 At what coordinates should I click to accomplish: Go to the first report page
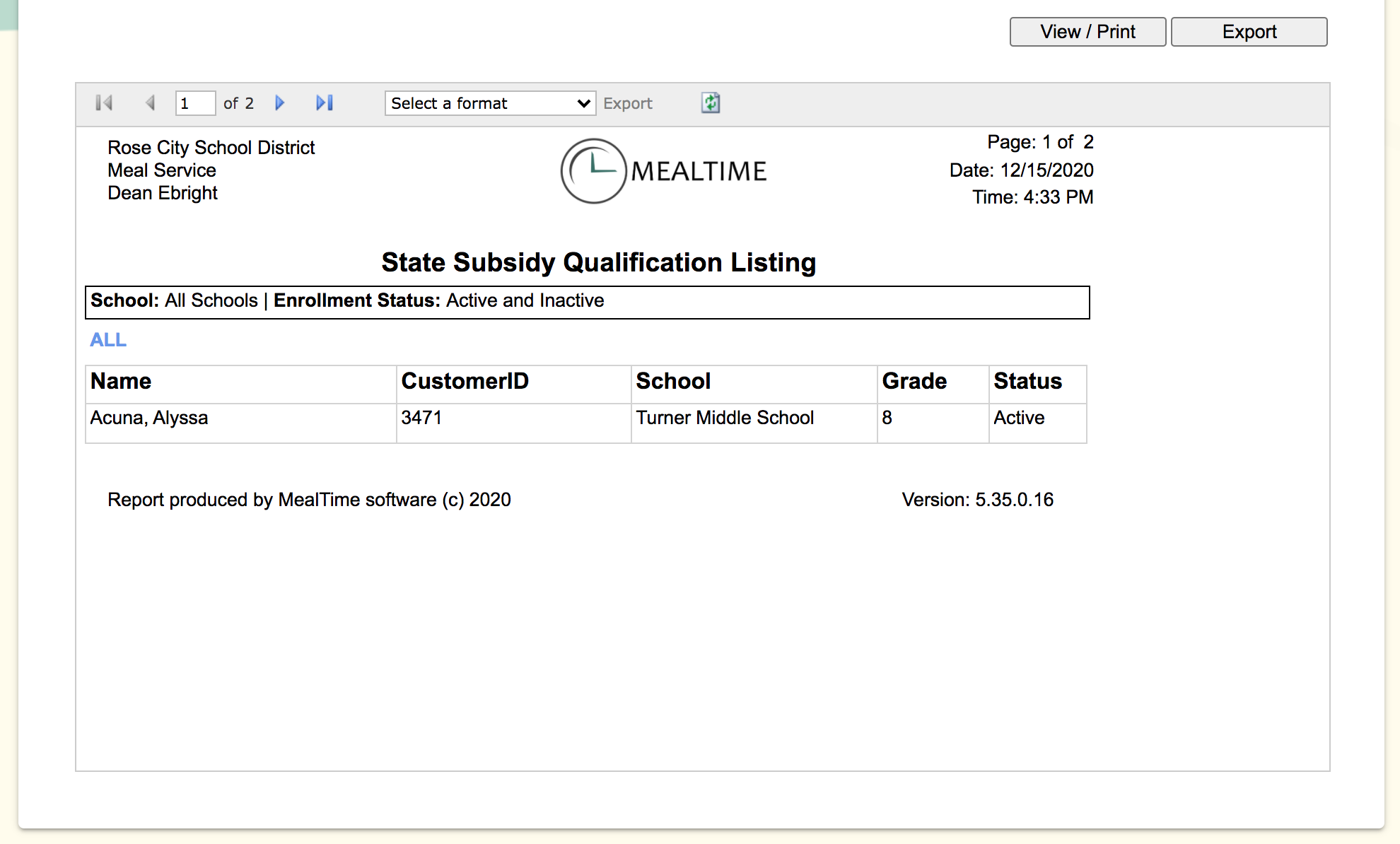pyautogui.click(x=104, y=103)
